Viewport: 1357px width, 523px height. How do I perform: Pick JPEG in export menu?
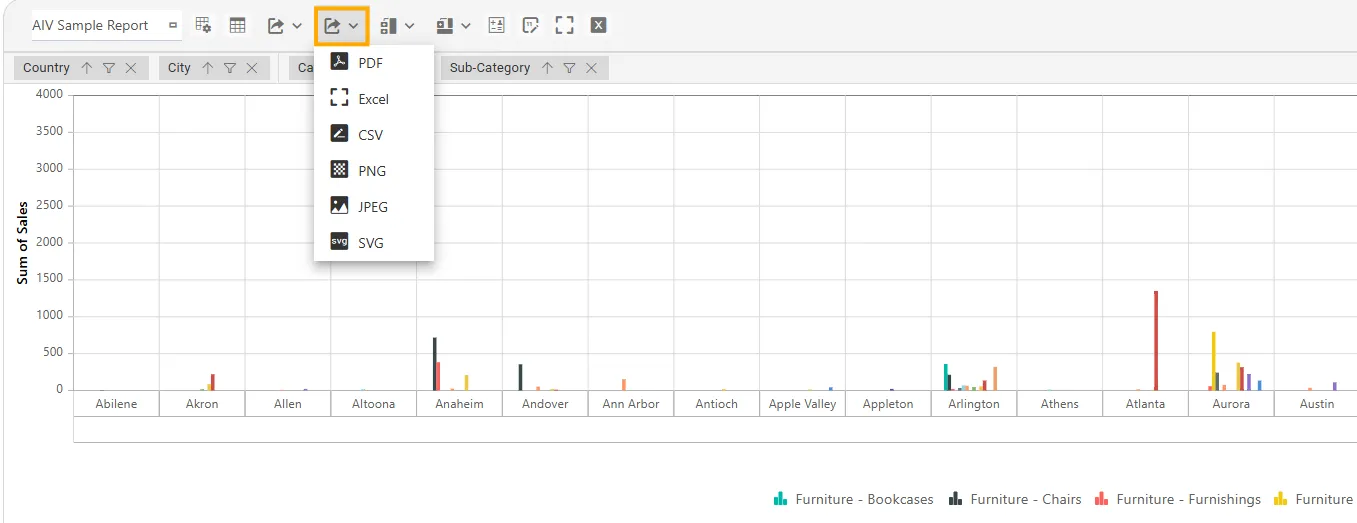(374, 207)
